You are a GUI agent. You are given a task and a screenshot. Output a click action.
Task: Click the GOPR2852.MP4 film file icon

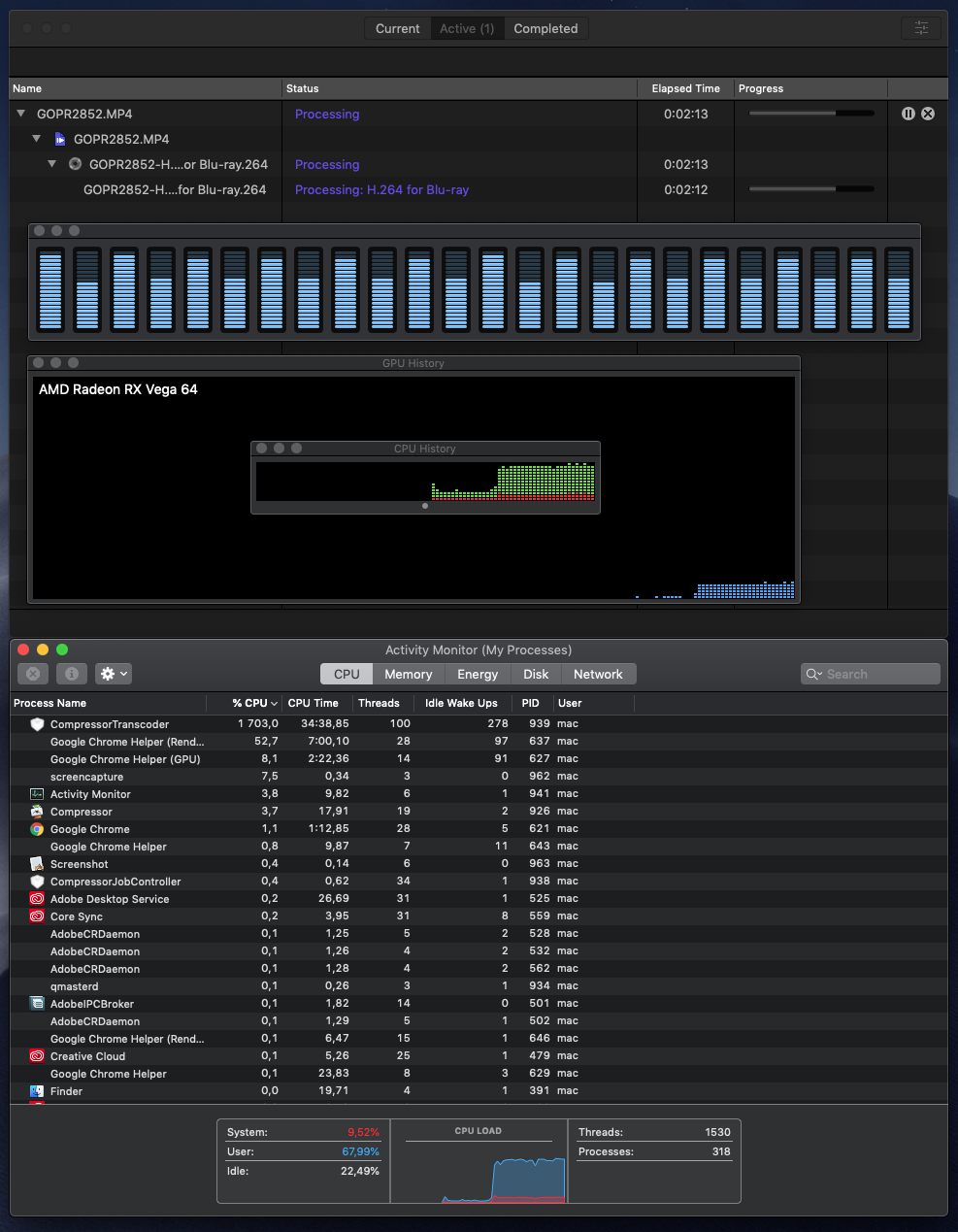(60, 139)
